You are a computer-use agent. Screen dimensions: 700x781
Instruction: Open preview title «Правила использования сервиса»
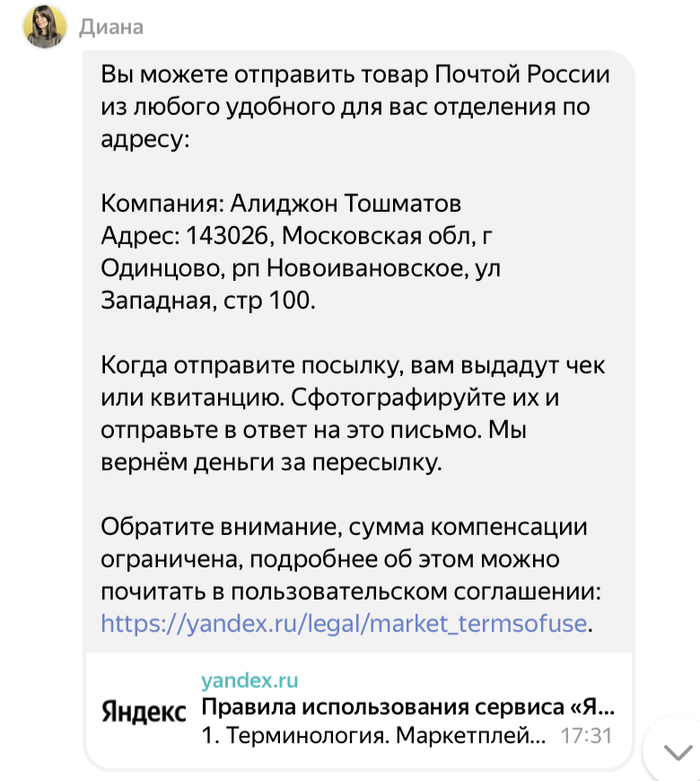click(408, 709)
